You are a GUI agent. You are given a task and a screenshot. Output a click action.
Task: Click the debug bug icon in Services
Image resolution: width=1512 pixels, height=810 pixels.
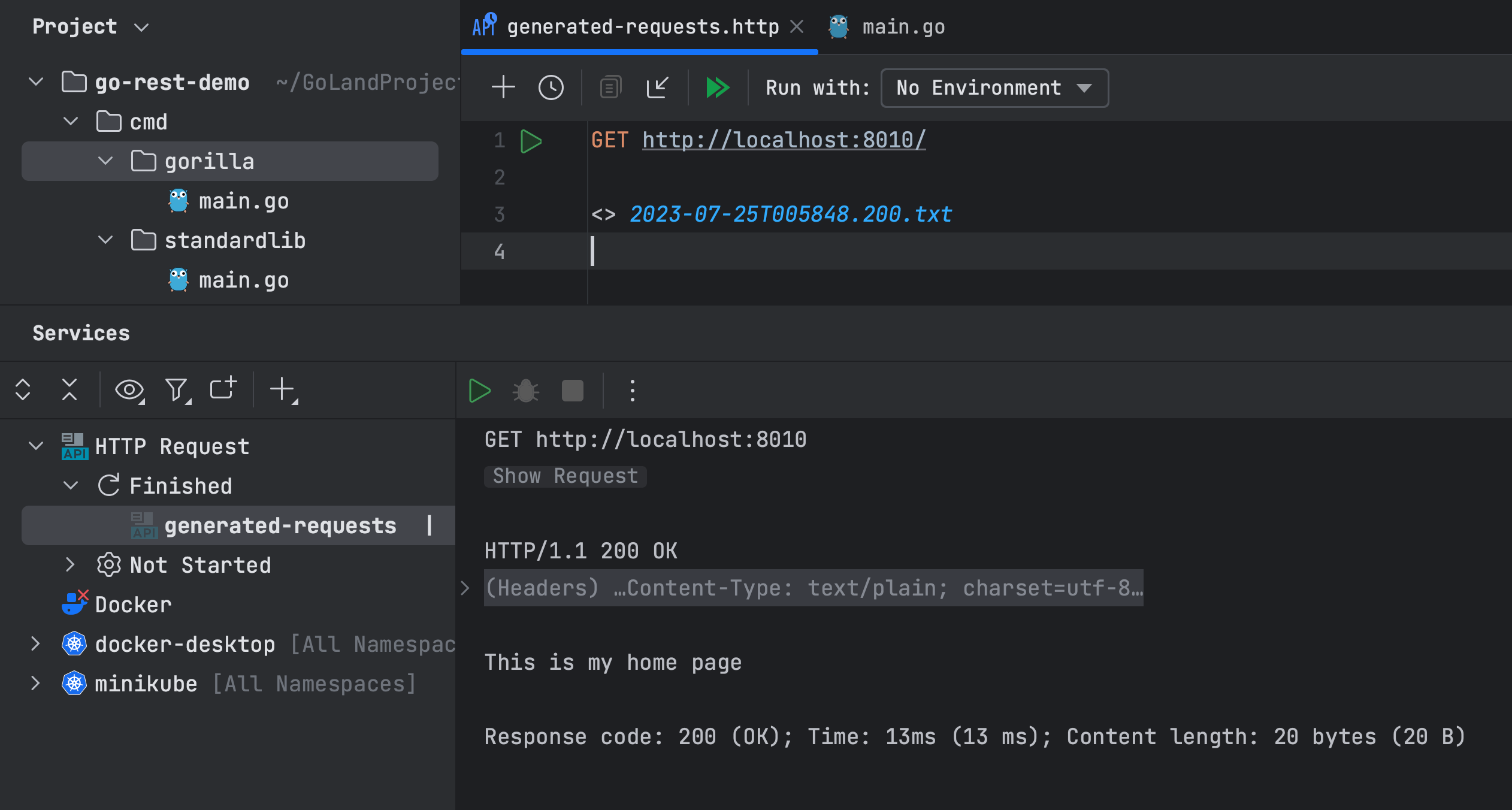pos(525,391)
